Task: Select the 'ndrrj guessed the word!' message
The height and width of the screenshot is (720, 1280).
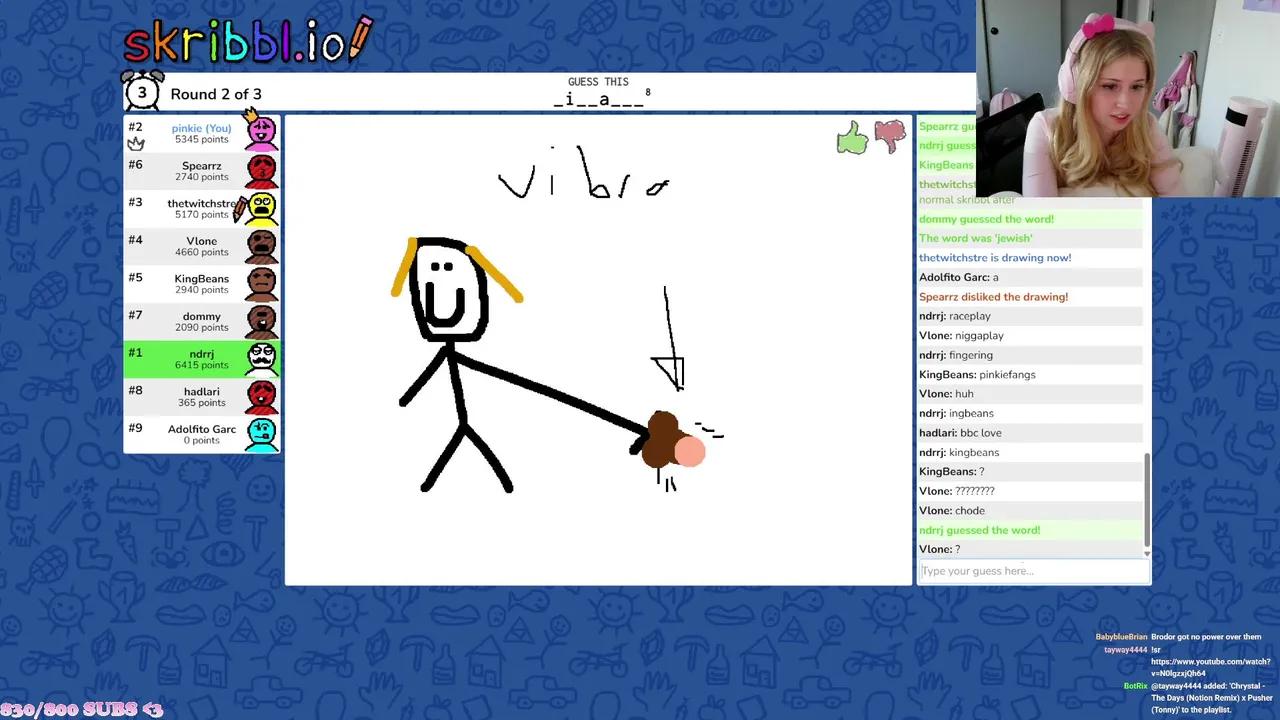Action: click(979, 530)
